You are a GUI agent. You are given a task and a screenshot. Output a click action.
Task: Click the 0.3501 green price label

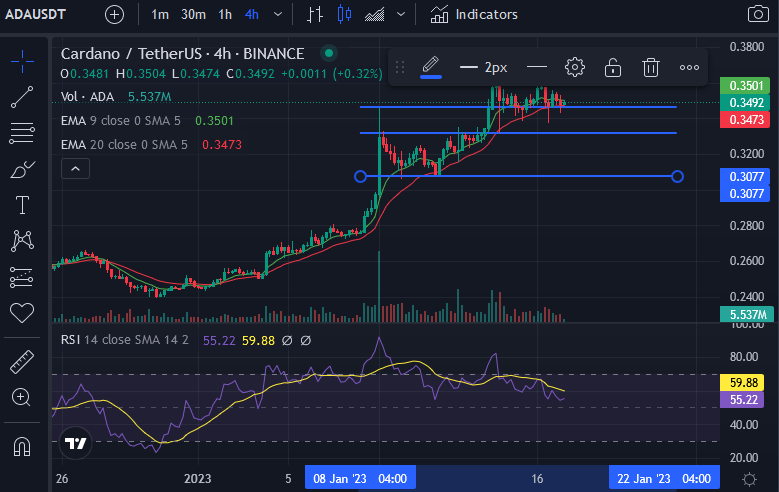(745, 85)
